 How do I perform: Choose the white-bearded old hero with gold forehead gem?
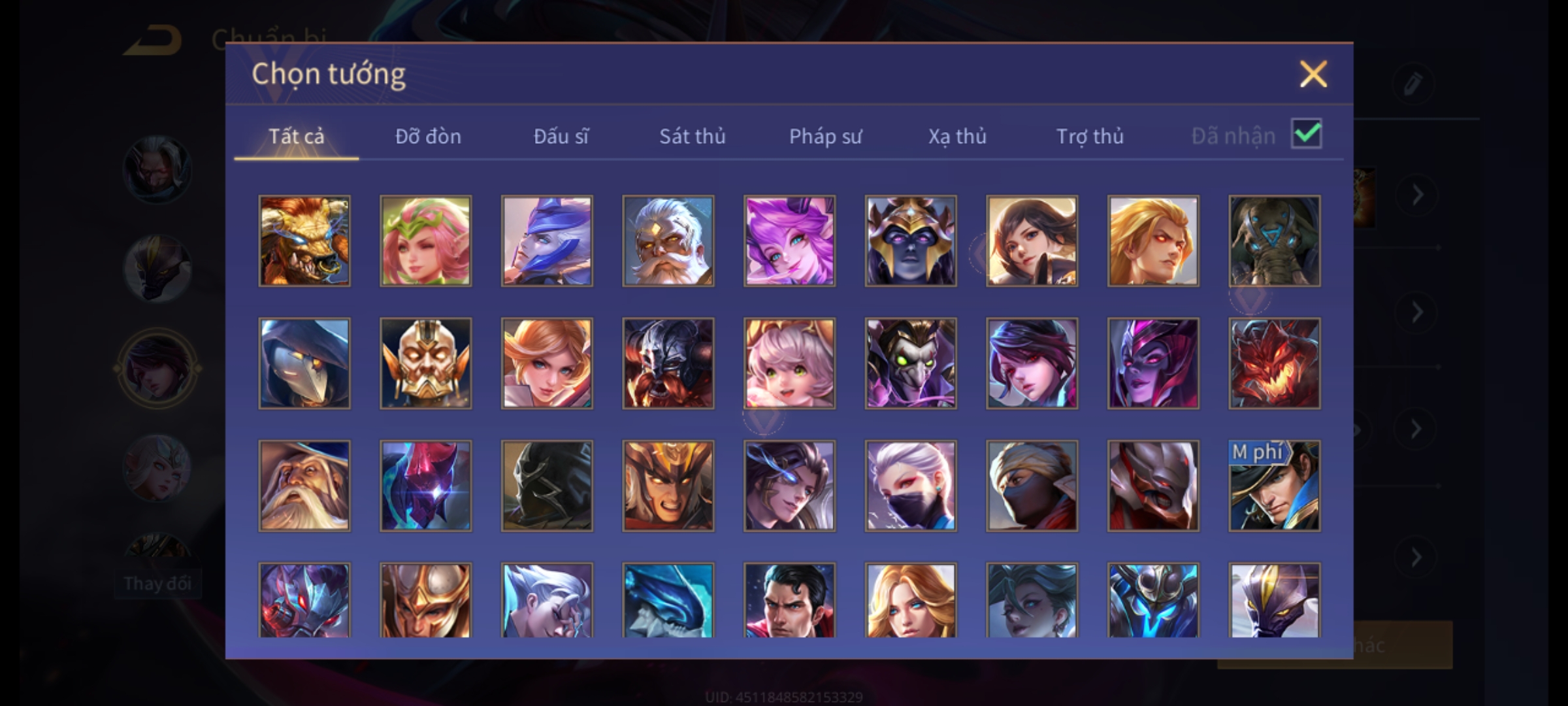pyautogui.click(x=668, y=241)
